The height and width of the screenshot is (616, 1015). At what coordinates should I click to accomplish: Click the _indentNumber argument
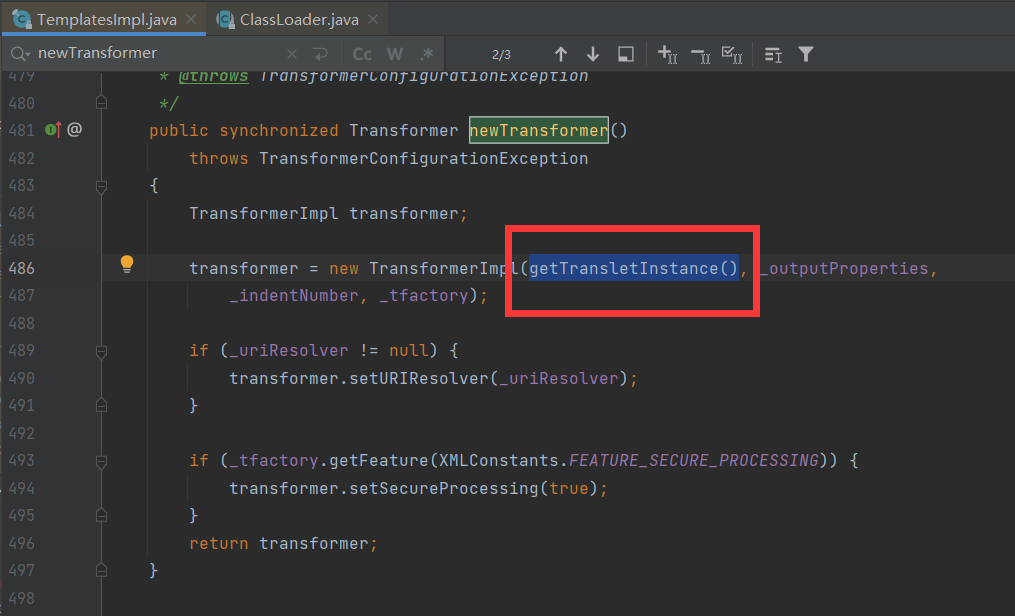(293, 296)
